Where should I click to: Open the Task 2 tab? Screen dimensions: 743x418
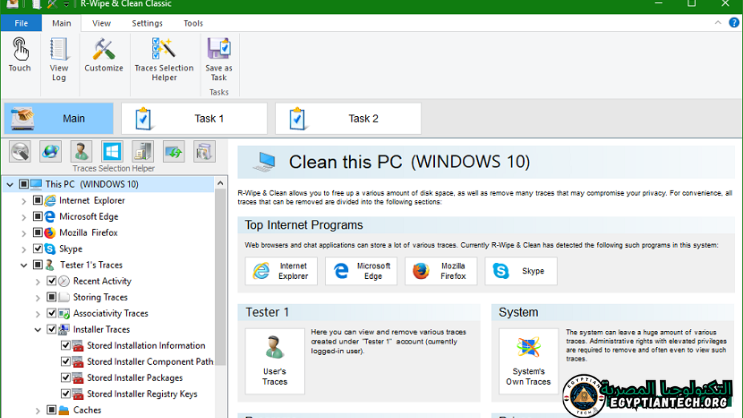pos(348,118)
